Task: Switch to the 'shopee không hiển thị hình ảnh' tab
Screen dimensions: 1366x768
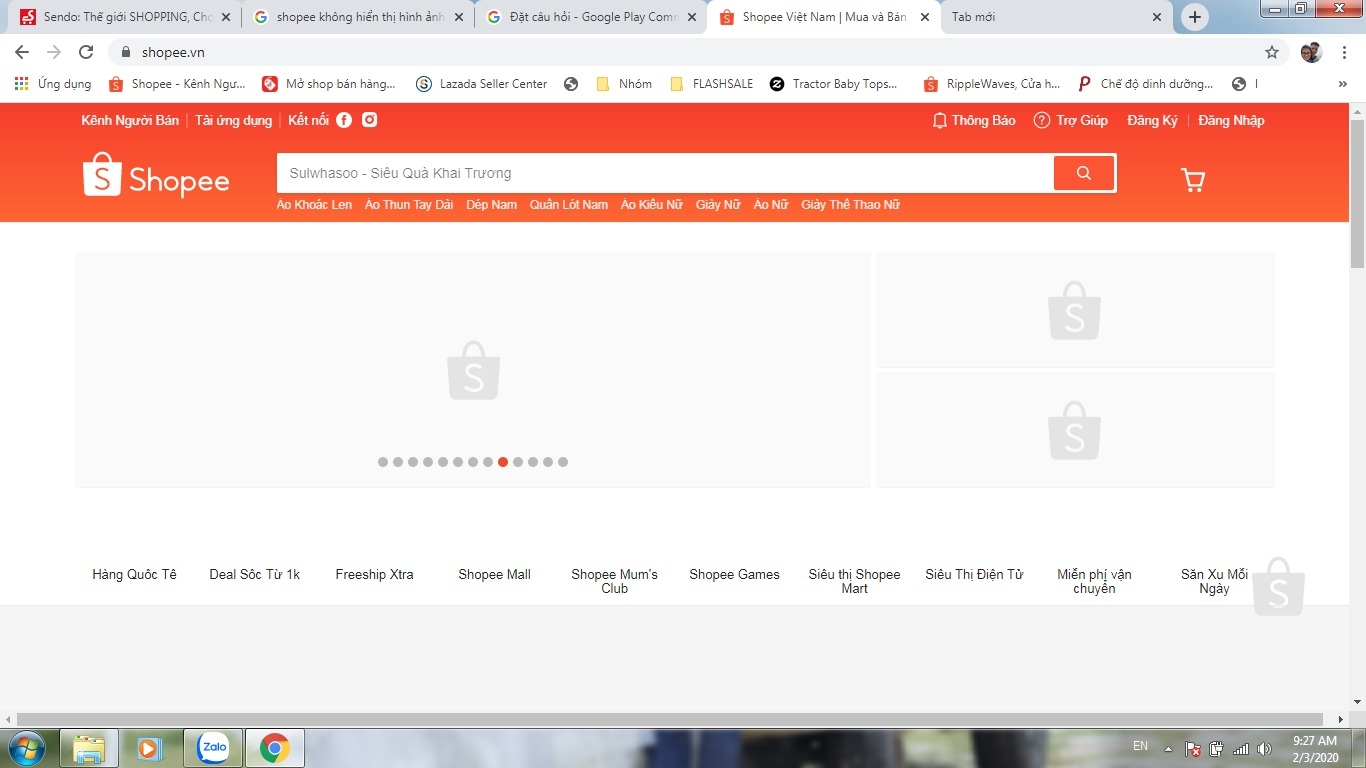Action: click(357, 17)
